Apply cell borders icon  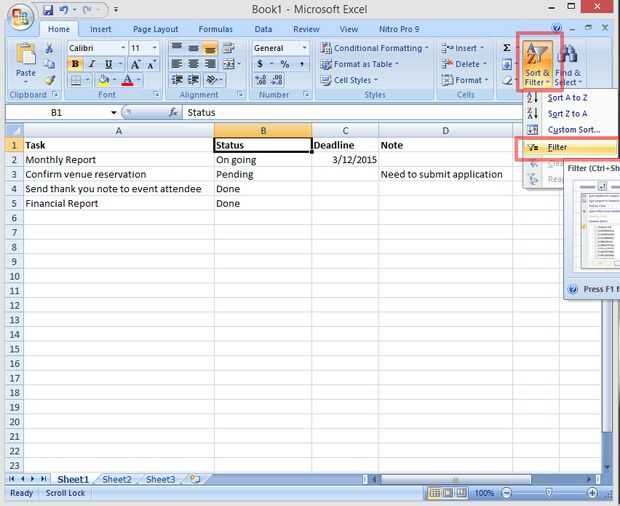pyautogui.click(x=76, y=81)
